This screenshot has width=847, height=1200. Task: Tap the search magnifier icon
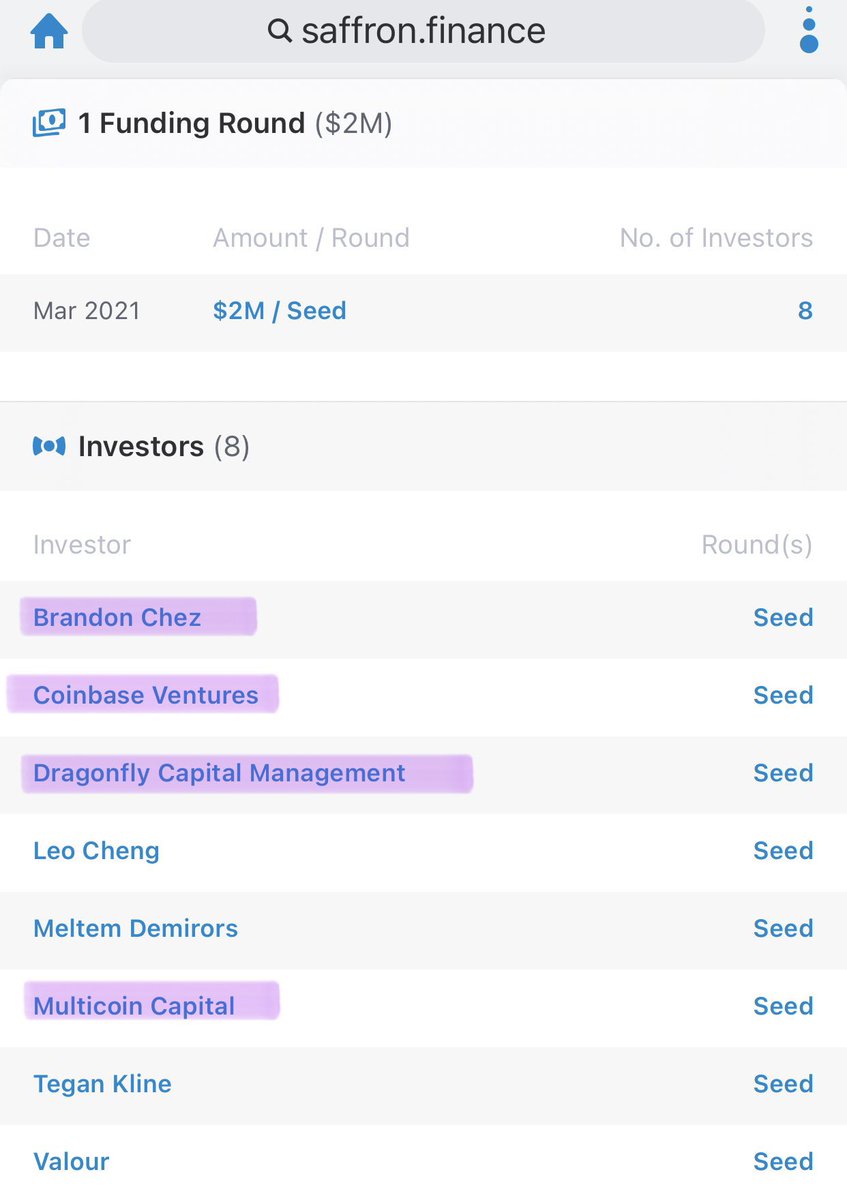tap(280, 31)
